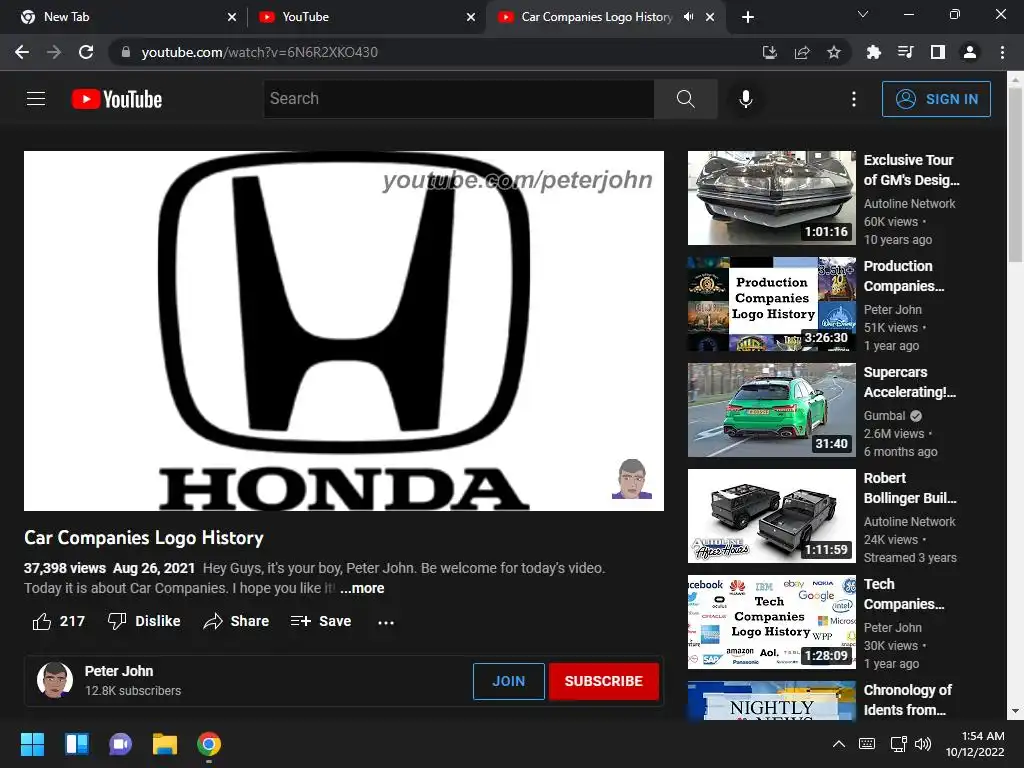This screenshot has height=768, width=1024.
Task: Click the SIGN IN button
Action: point(936,99)
